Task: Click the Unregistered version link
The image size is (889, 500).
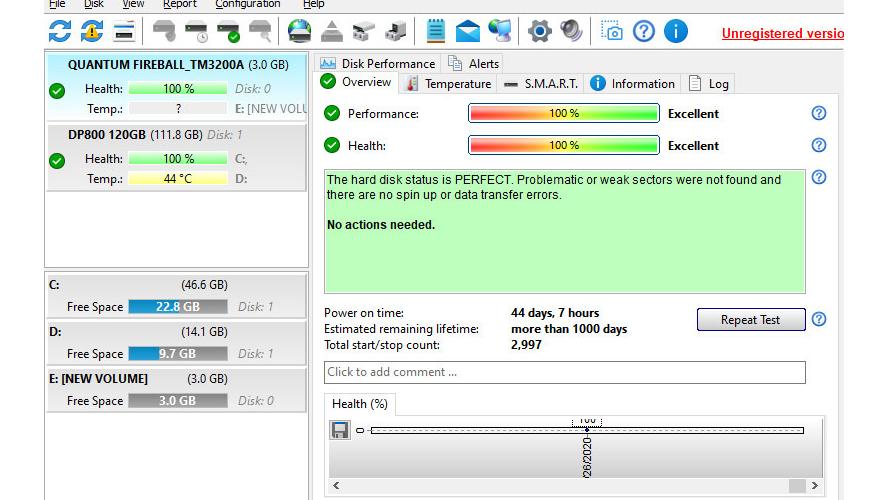Action: pyautogui.click(x=782, y=33)
